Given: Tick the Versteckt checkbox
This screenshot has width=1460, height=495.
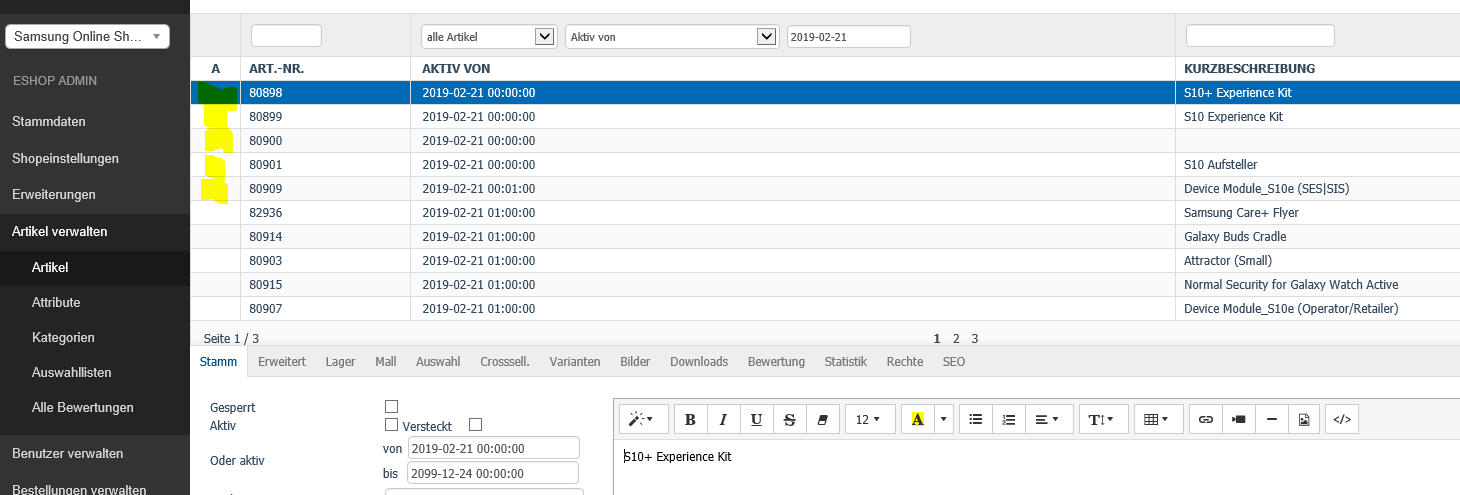Looking at the screenshot, I should [475, 425].
